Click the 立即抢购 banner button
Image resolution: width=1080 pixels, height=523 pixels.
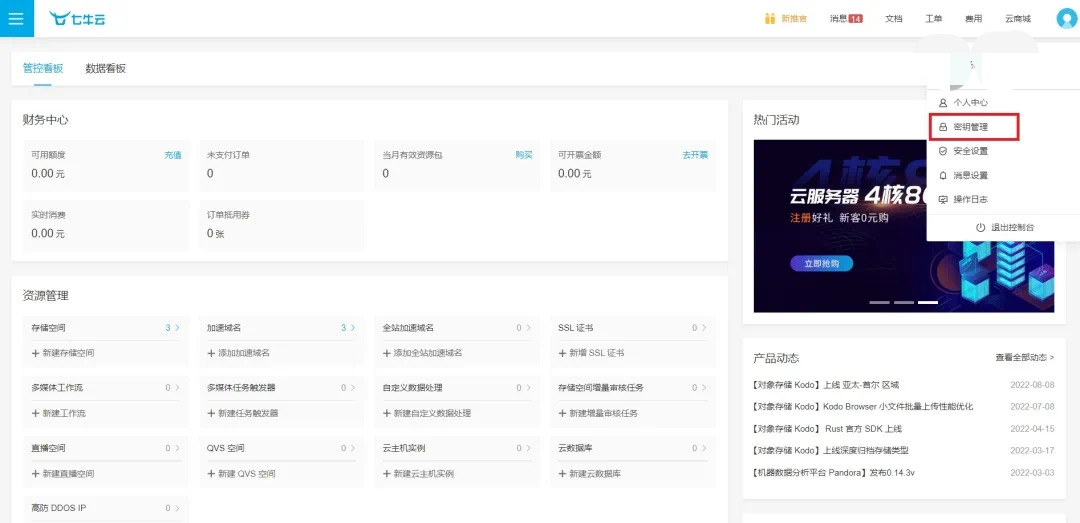click(819, 264)
